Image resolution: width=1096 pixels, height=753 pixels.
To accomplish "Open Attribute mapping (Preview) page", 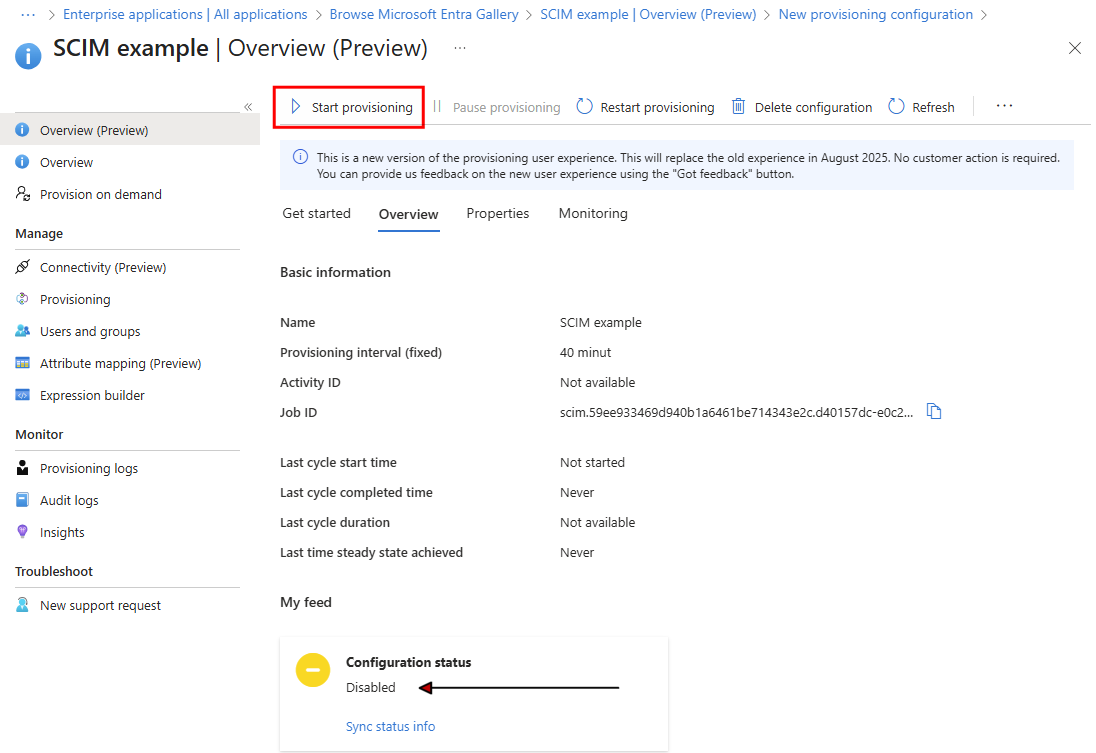I will (x=120, y=364).
